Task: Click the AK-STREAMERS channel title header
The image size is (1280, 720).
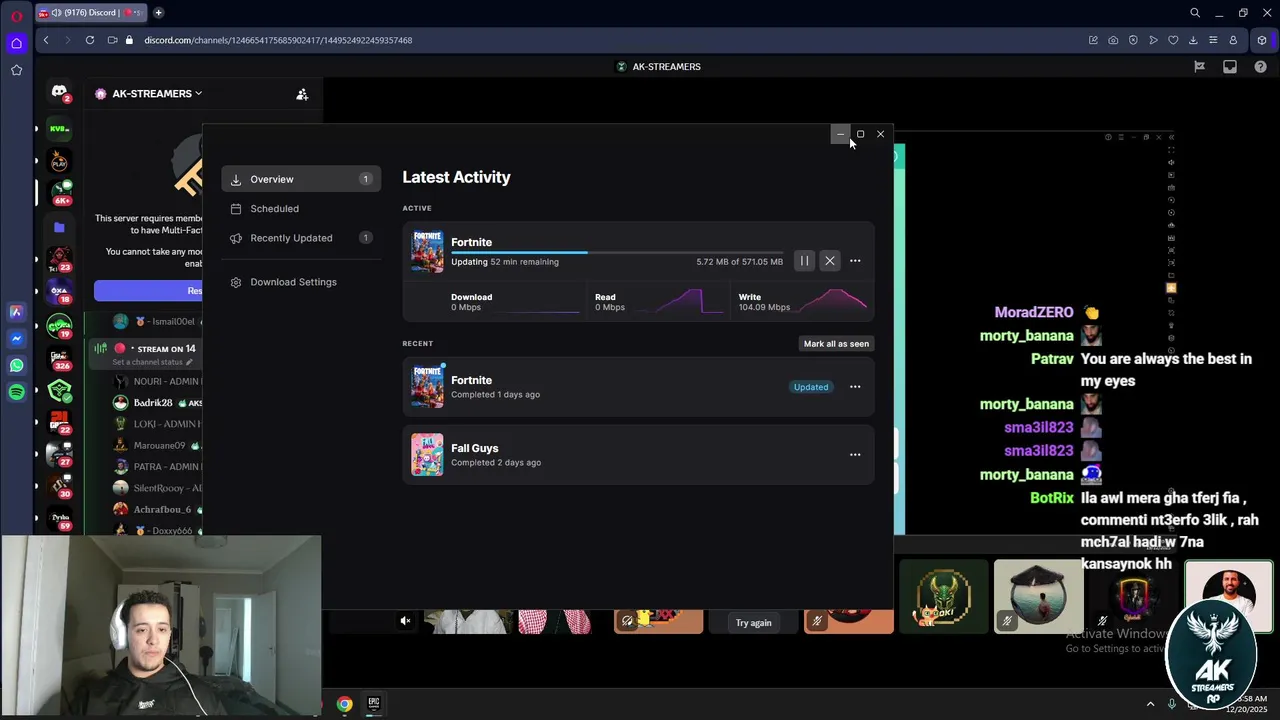Action: (x=658, y=67)
